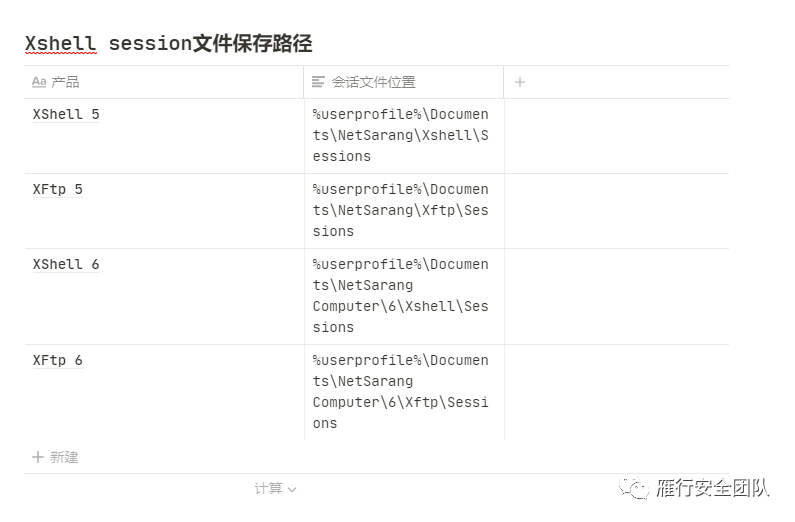Click the empty cell beside XShell 5 path
The image size is (795, 522).
tap(617, 136)
